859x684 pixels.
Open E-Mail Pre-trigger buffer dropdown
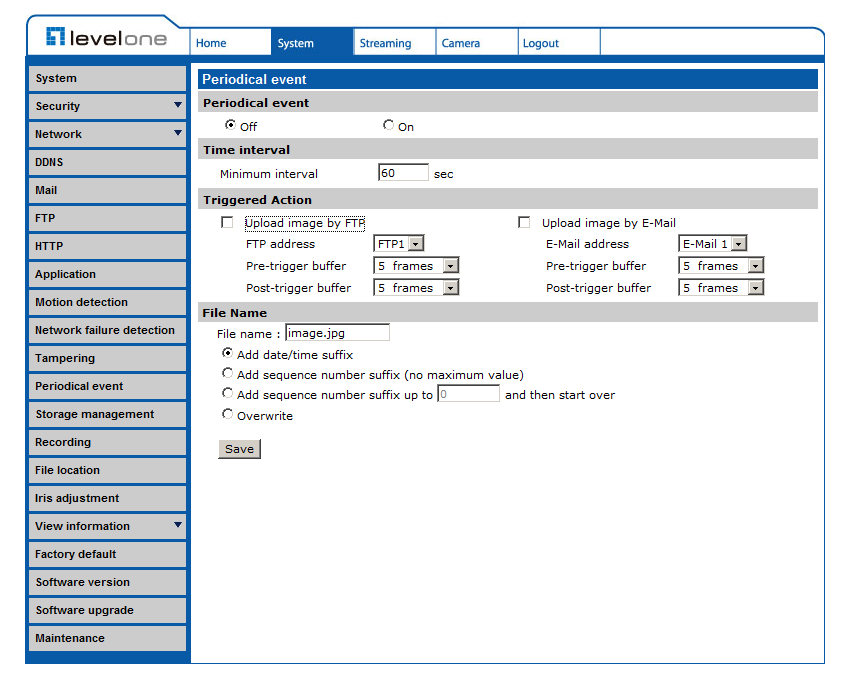[x=721, y=266]
